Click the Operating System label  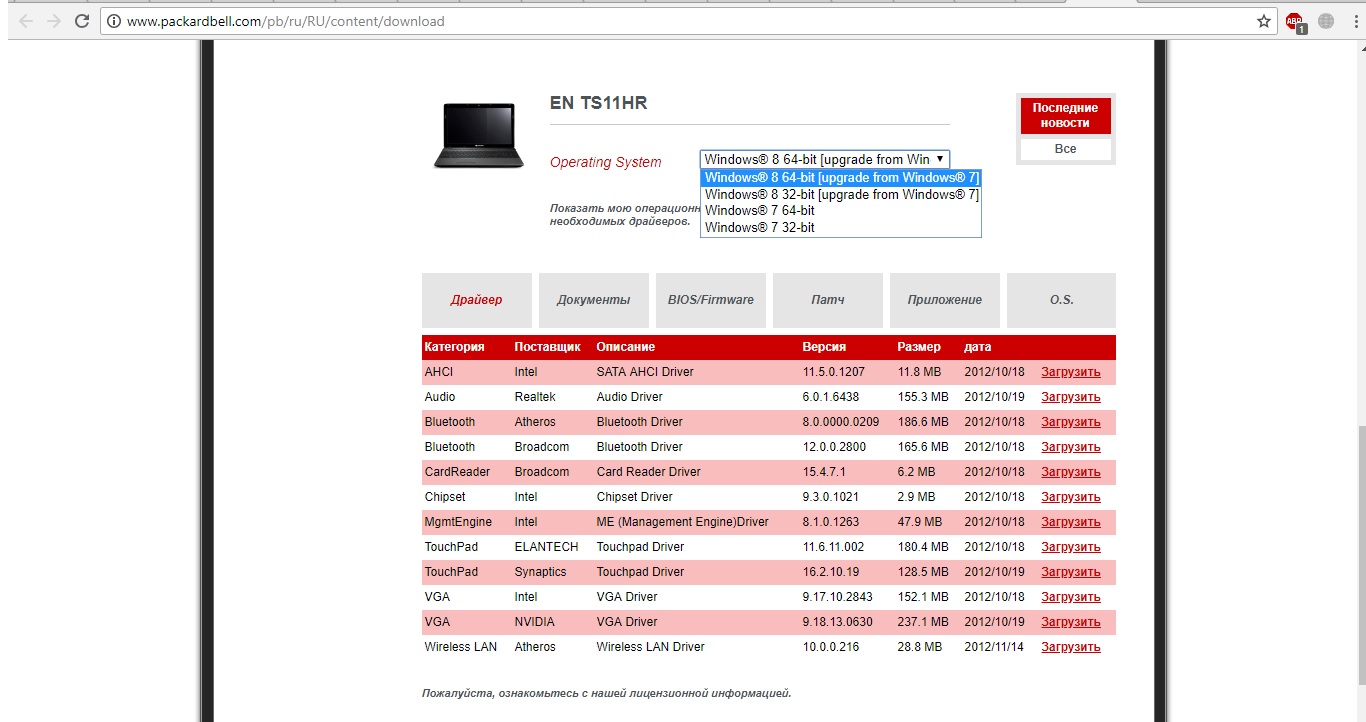[x=605, y=162]
